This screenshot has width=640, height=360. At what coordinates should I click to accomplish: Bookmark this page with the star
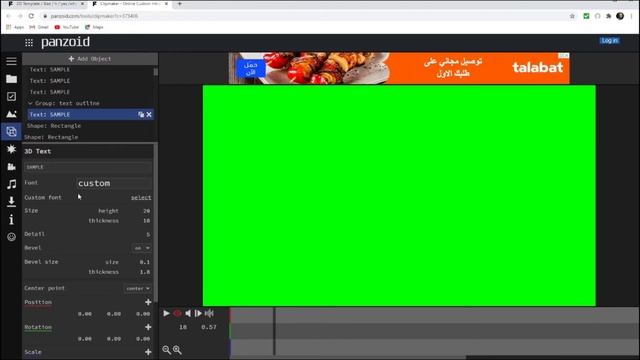click(x=572, y=16)
